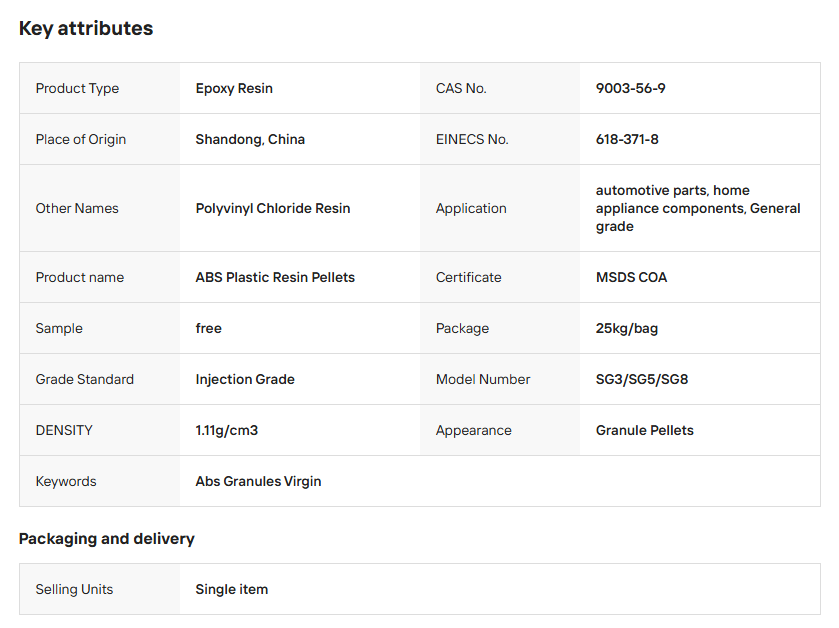Click the 25kg/bag package value

coord(627,328)
